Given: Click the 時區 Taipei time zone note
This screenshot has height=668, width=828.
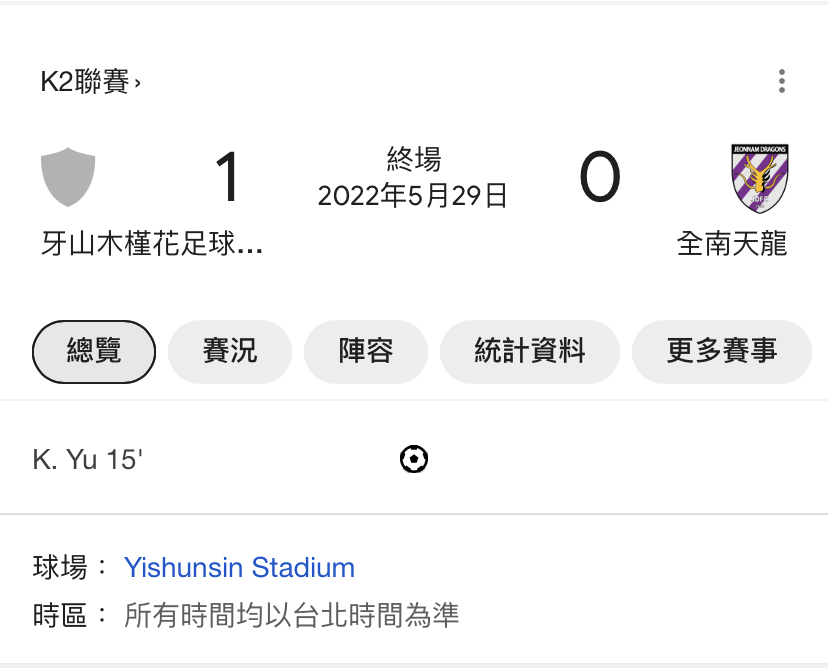Looking at the screenshot, I should point(290,614).
